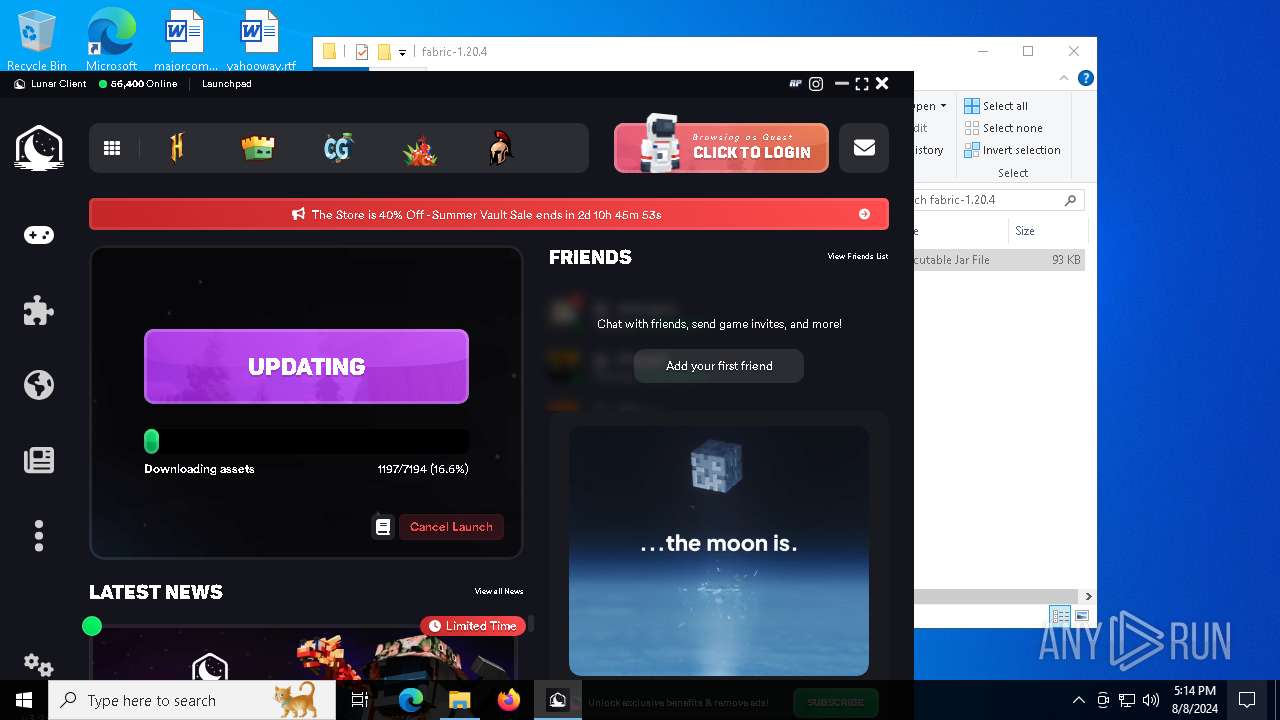Show hidden tray icons chevron

tap(1078, 700)
